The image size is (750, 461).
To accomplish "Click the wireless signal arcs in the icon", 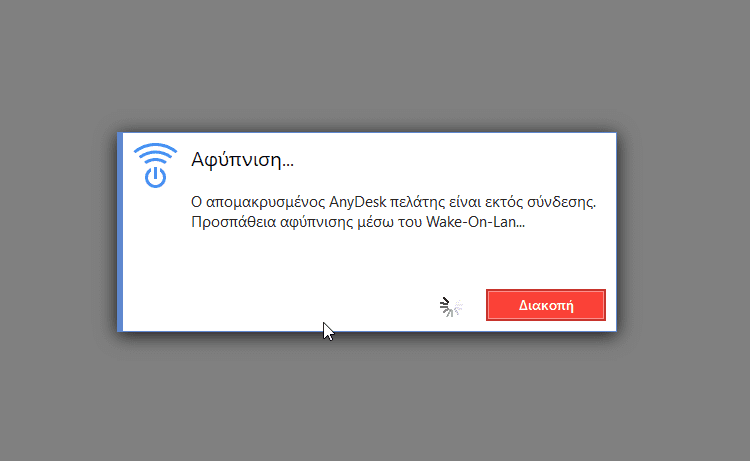I will click(x=155, y=153).
